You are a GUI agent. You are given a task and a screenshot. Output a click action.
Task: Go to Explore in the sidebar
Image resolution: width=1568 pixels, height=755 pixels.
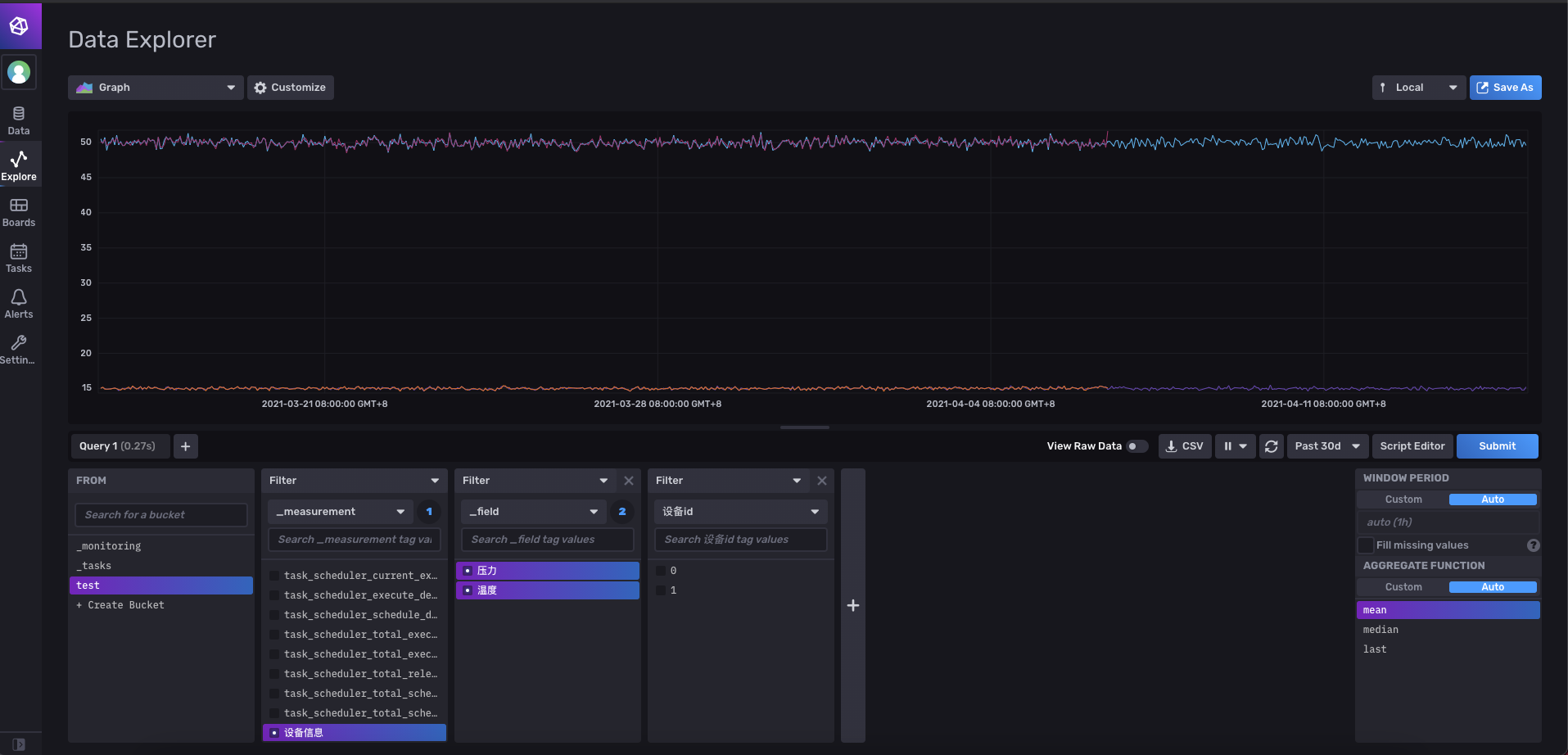[19, 166]
